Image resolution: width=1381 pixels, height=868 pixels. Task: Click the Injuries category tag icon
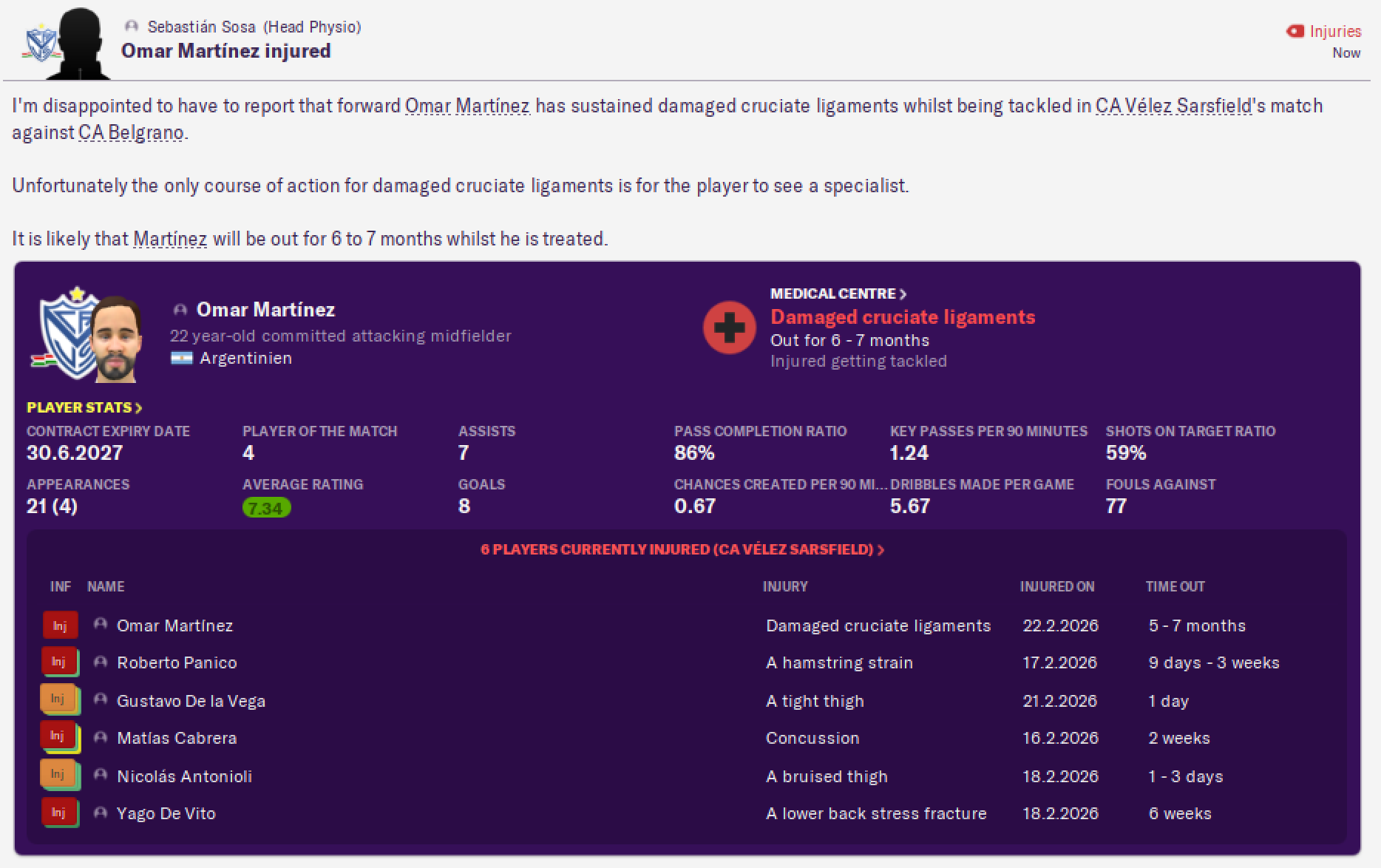tap(1295, 31)
